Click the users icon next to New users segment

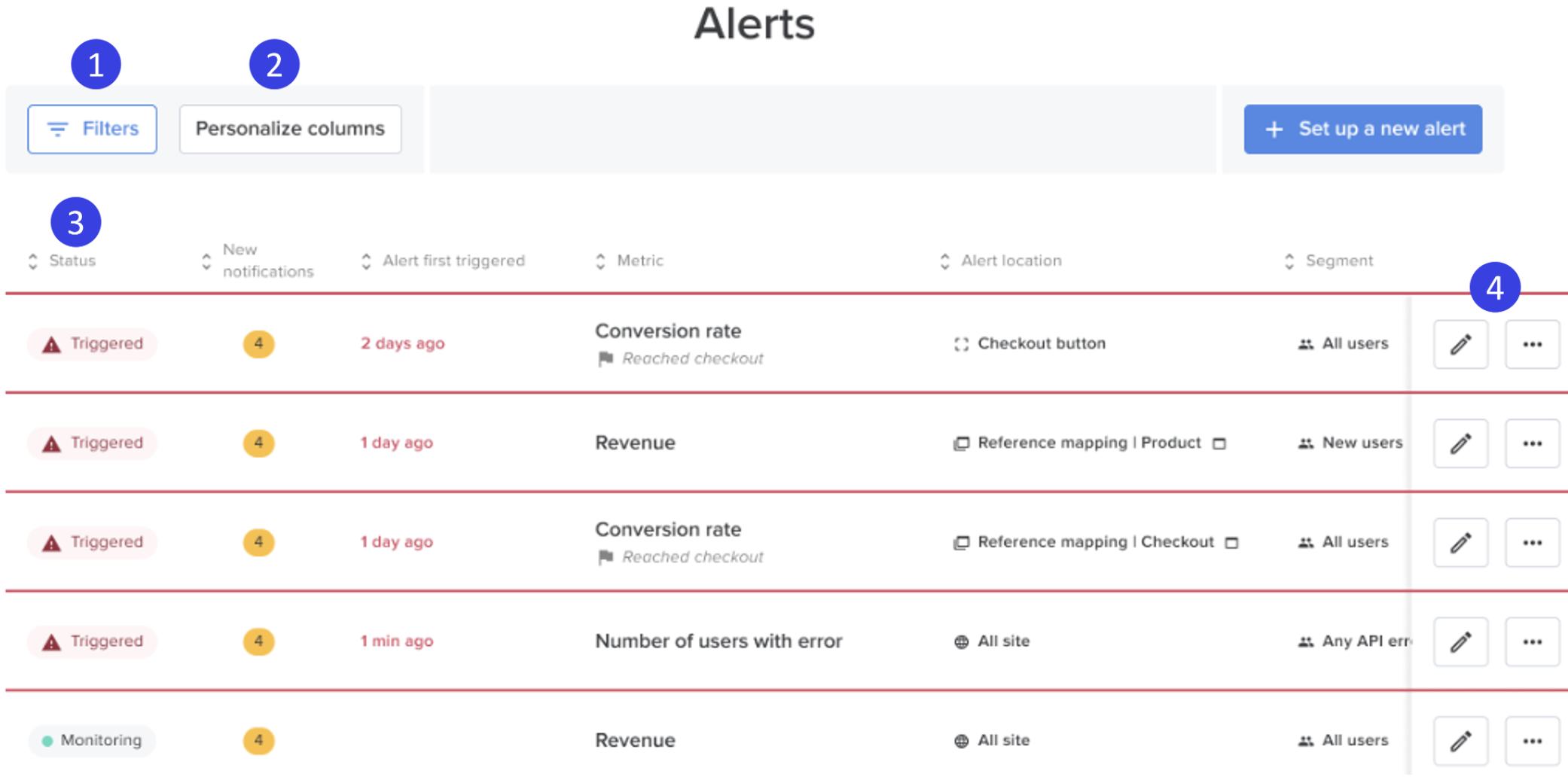(x=1304, y=443)
